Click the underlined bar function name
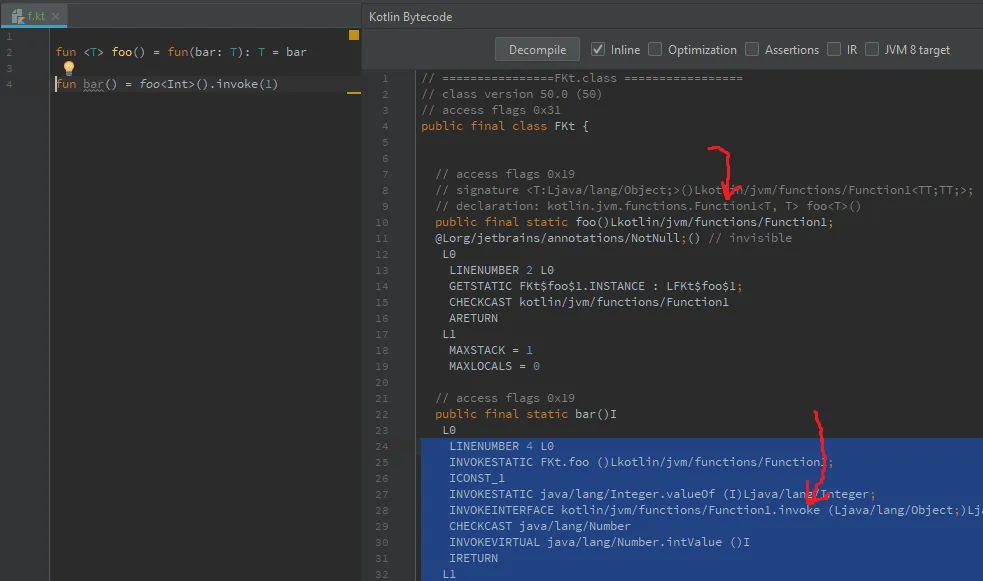983x581 pixels. pyautogui.click(x=93, y=84)
